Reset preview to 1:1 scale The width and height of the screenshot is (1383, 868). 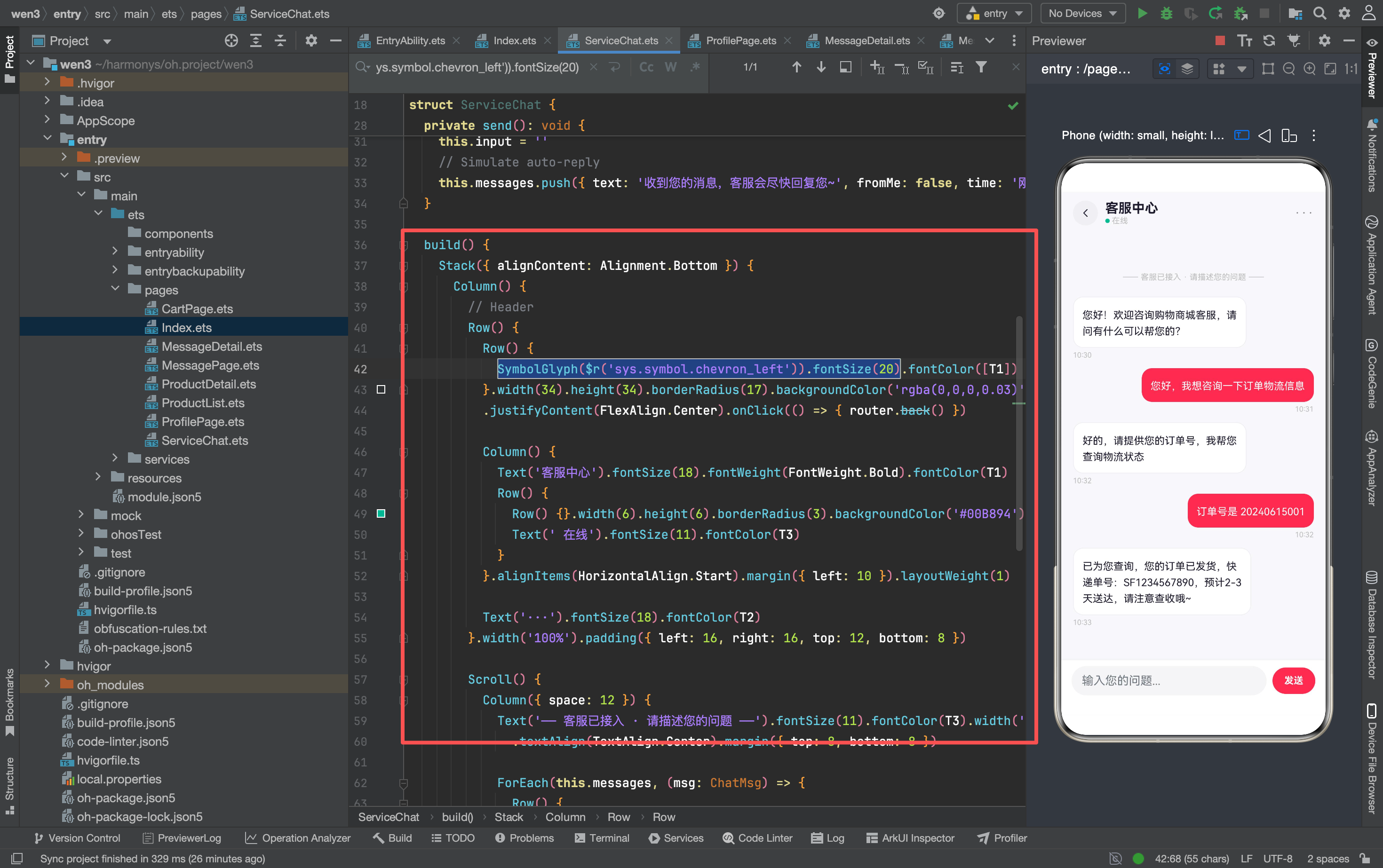tap(1351, 69)
